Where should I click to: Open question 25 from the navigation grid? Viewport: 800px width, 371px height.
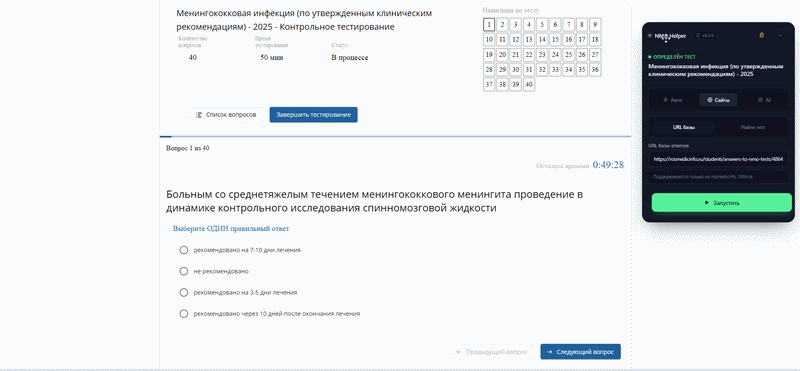(568, 55)
